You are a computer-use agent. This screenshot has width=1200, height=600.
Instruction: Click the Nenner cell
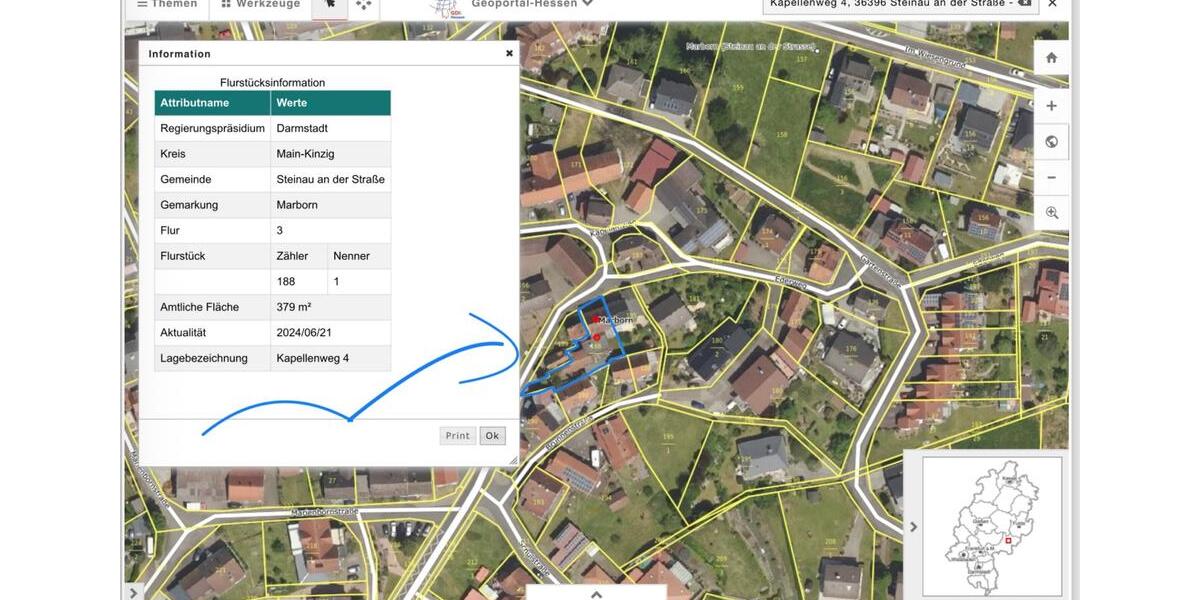(x=359, y=256)
